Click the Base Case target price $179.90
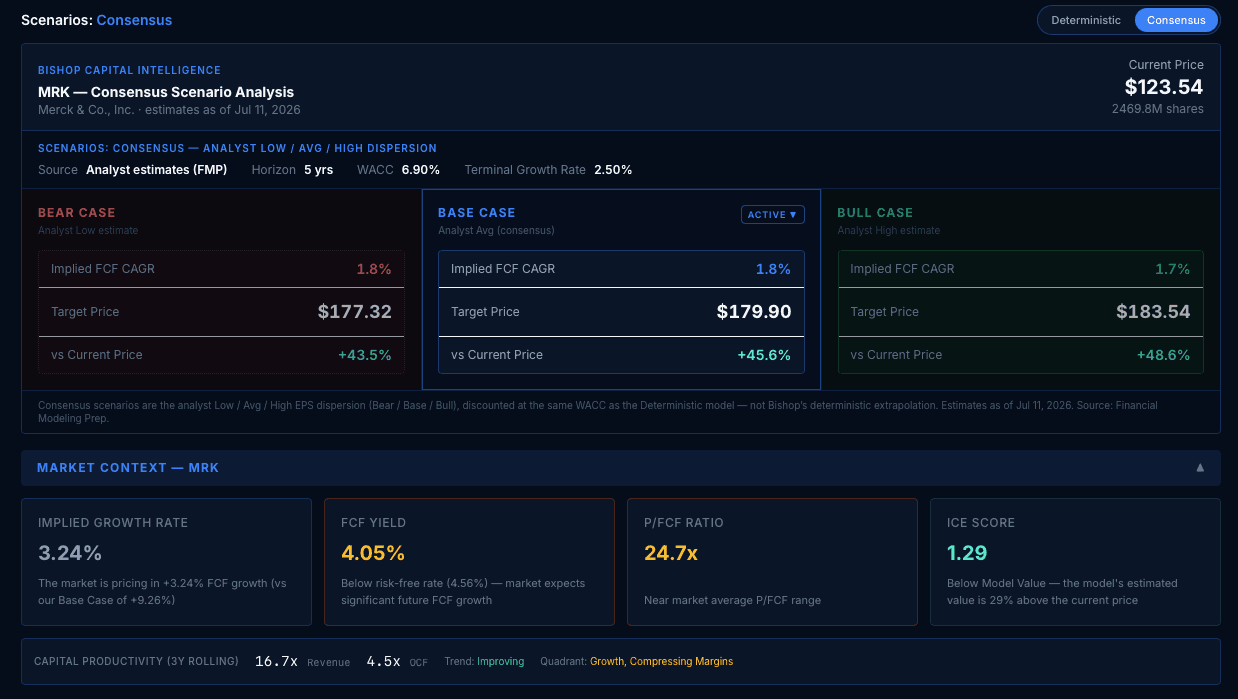The image size is (1238, 699). coord(754,312)
